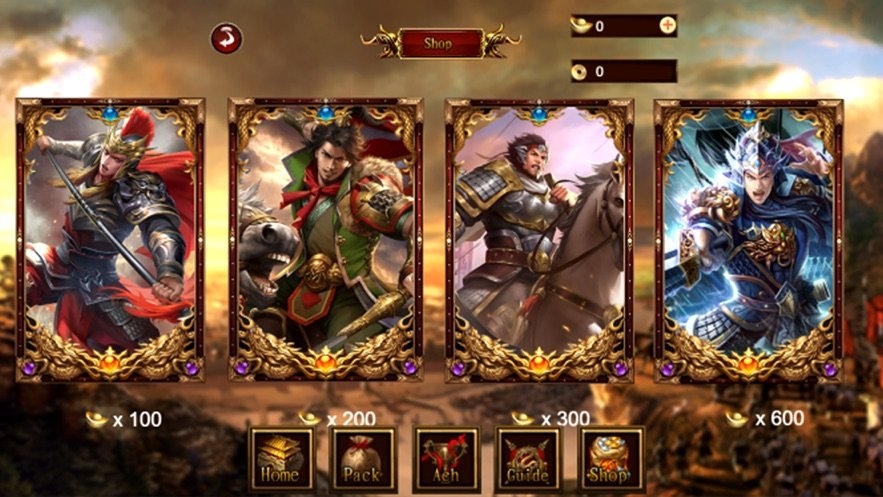Open the Home menu icon
Viewport: 883px width, 497px height.
[281, 459]
